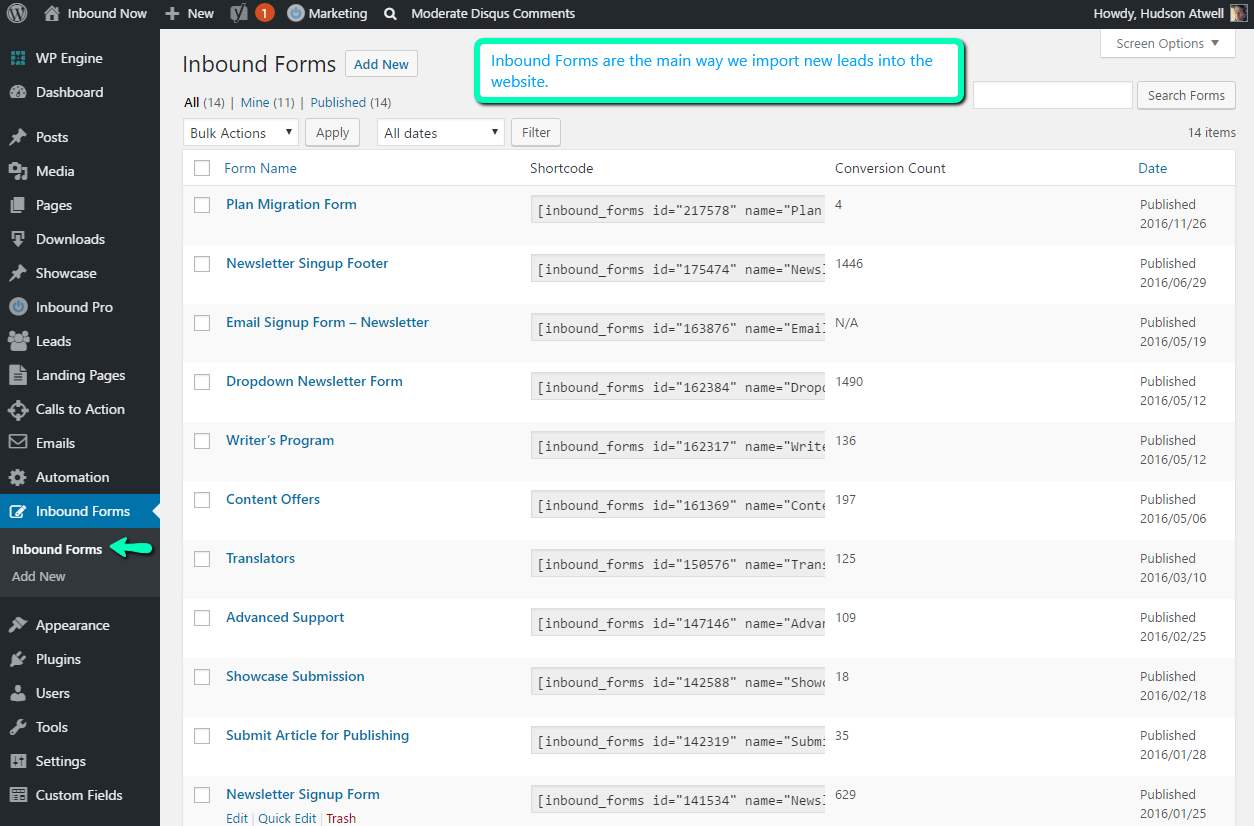Image resolution: width=1254 pixels, height=826 pixels.
Task: Click the Leads people icon
Action: pyautogui.click(x=18, y=341)
